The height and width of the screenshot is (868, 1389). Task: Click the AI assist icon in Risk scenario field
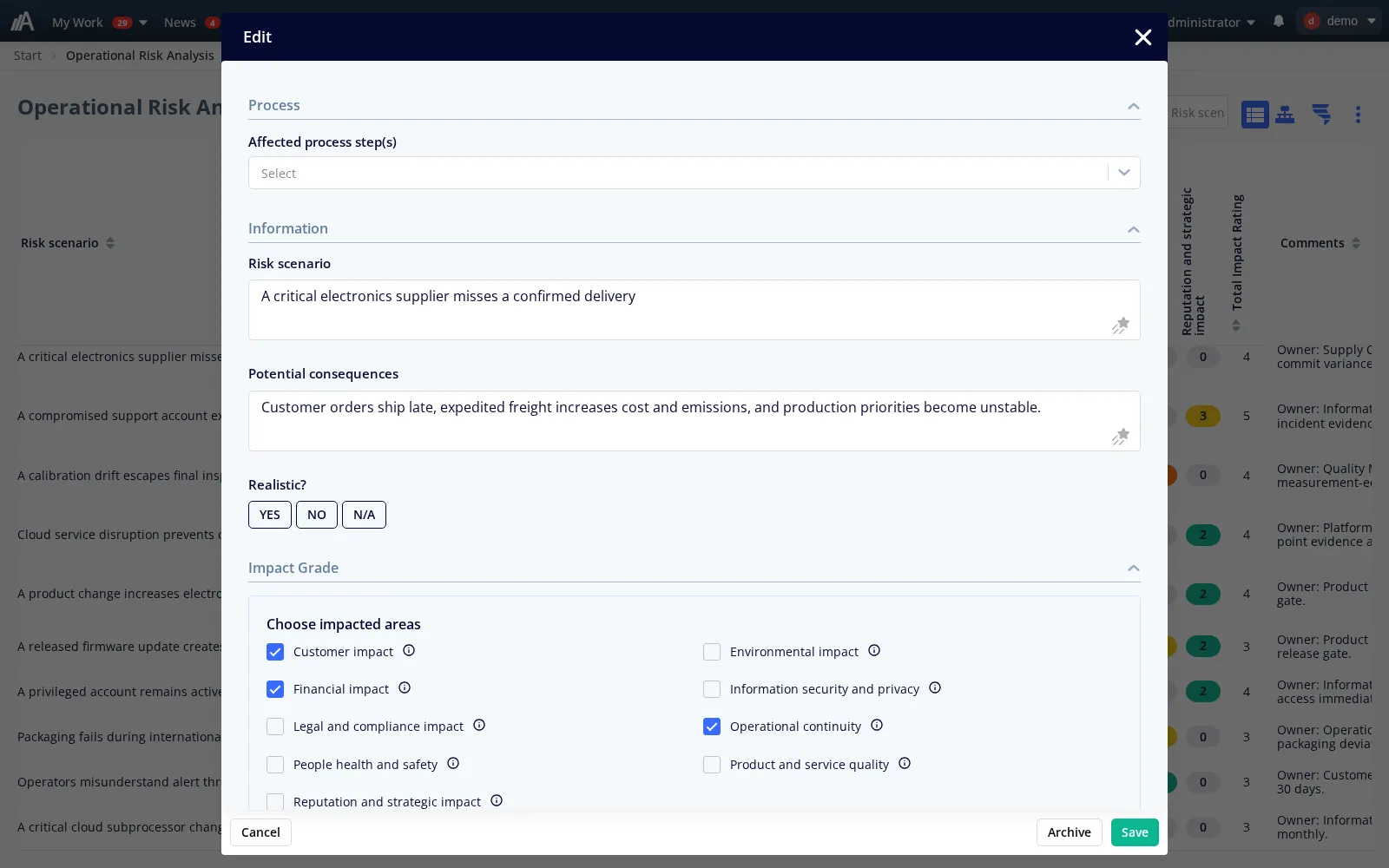pos(1121,325)
